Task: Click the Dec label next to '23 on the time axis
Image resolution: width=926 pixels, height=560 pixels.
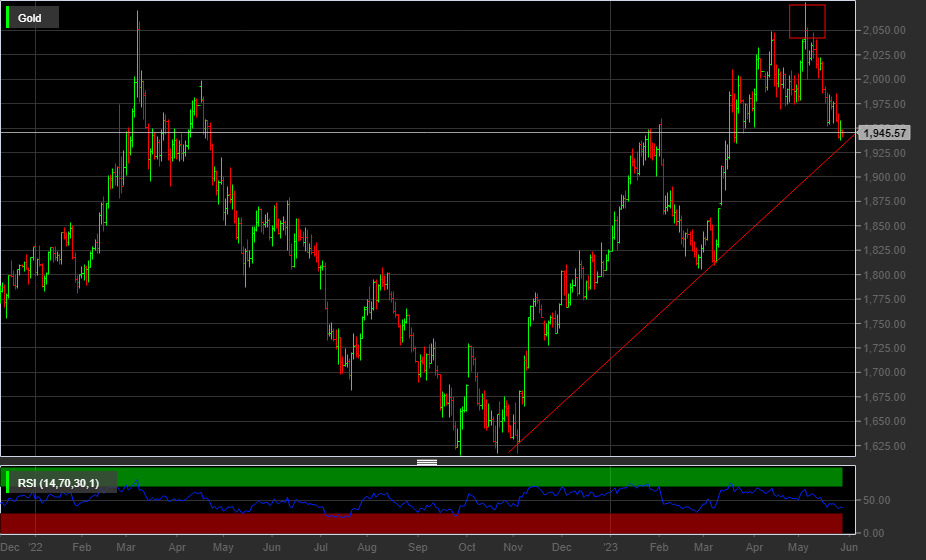Action: point(561,548)
